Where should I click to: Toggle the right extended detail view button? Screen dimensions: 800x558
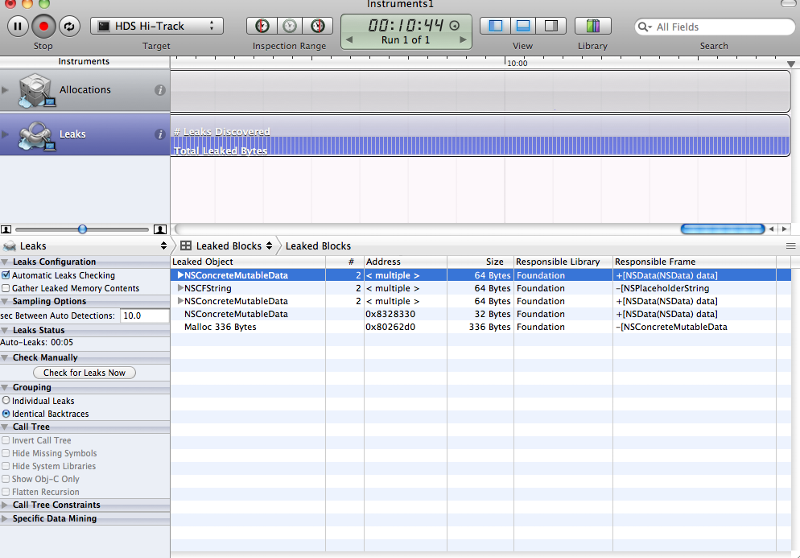552,26
